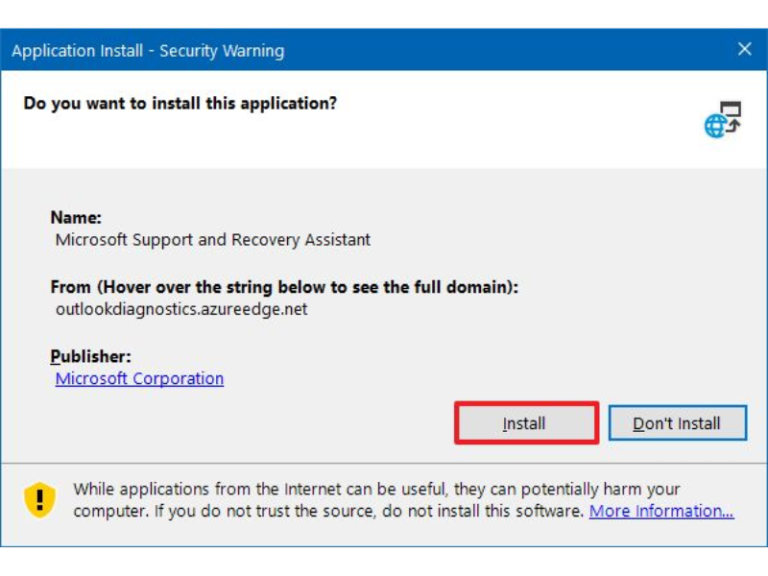Open the Microsoft Corporation publisher link
This screenshot has height=576, width=768.
[x=139, y=378]
